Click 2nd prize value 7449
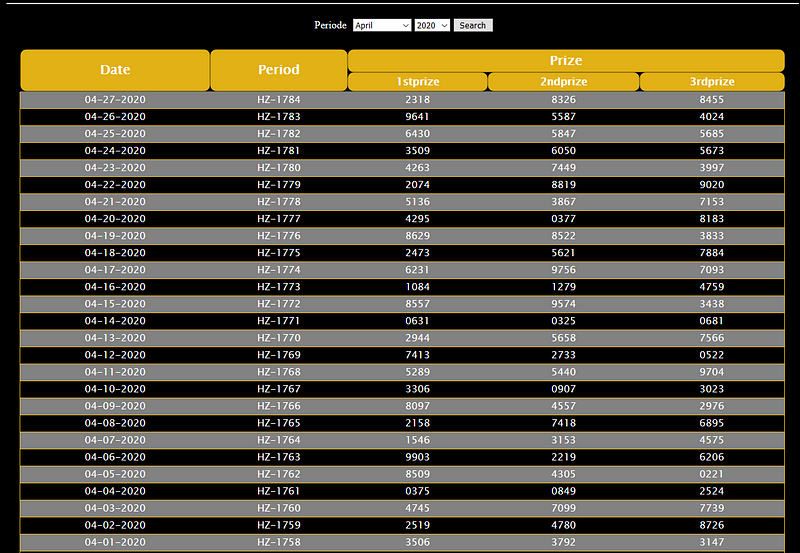 [x=563, y=167]
